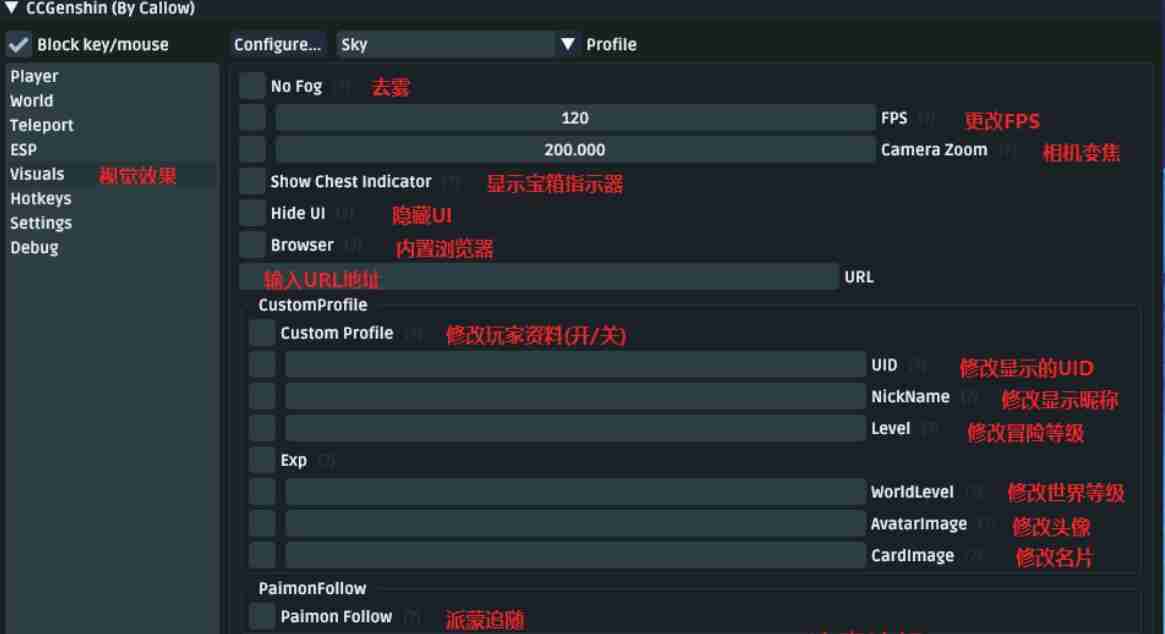This screenshot has width=1165, height=634.
Task: Click the Profile label
Action: pyautogui.click(x=611, y=45)
